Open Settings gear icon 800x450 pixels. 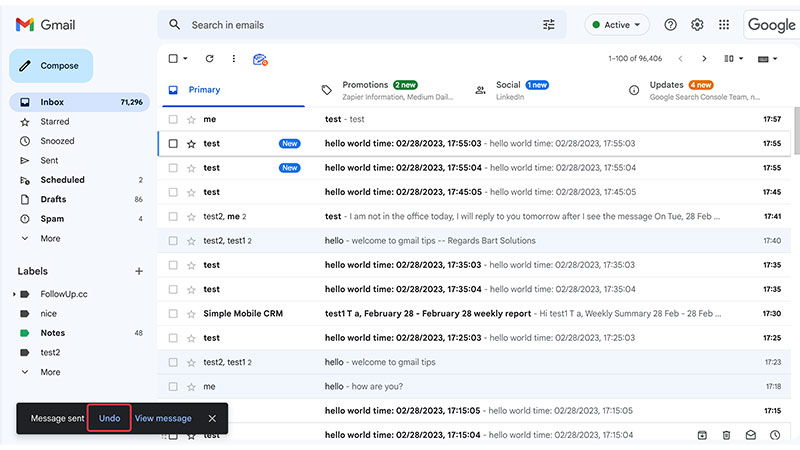coord(697,24)
